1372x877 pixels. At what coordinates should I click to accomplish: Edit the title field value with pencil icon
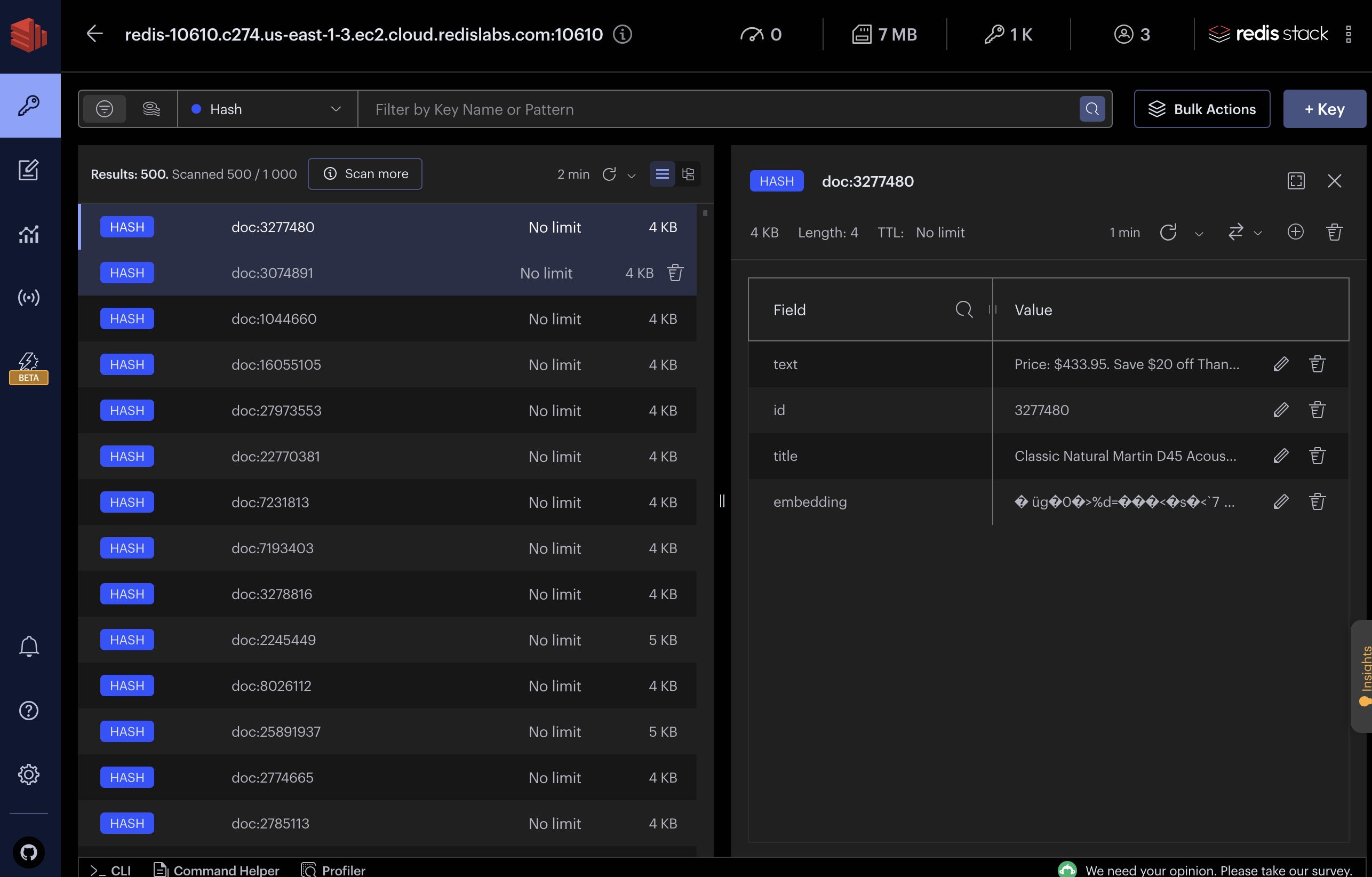1281,456
